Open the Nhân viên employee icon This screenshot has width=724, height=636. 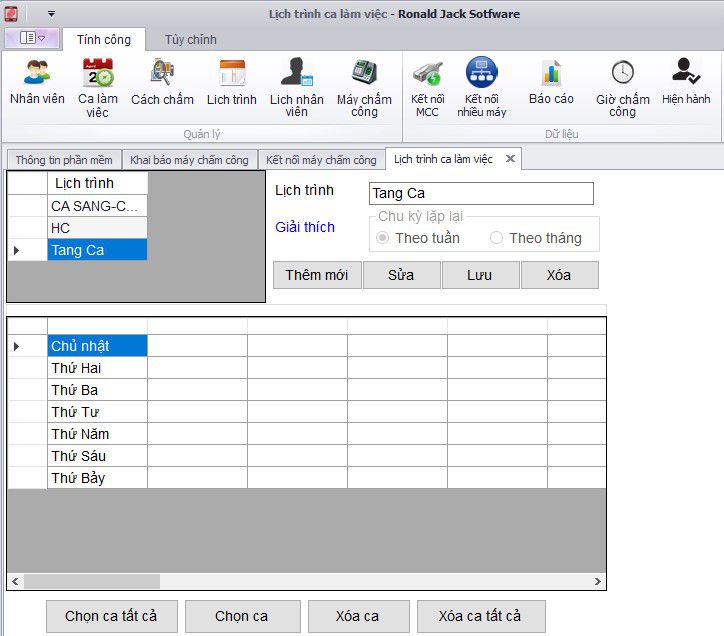tap(37, 74)
